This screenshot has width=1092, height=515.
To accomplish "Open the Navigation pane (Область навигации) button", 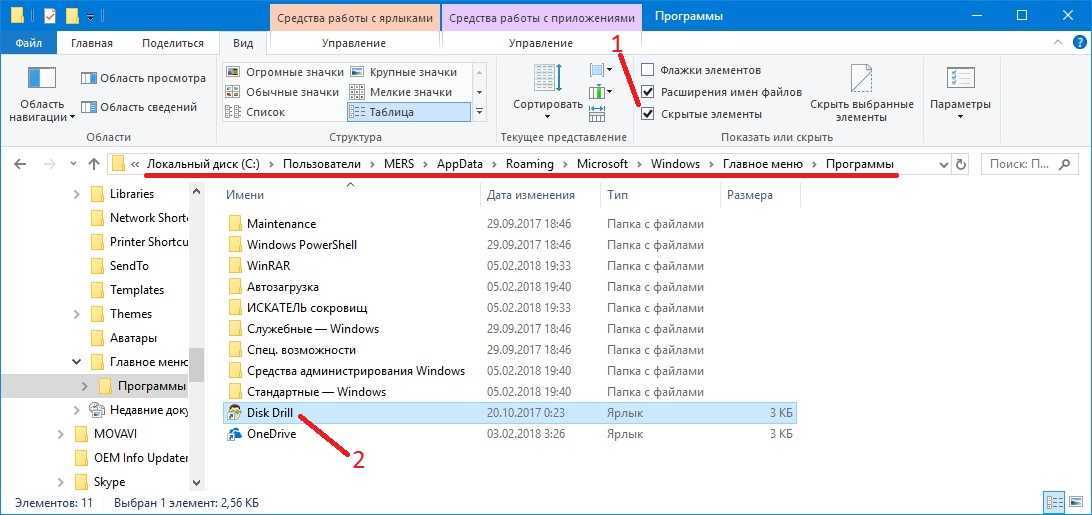I will pyautogui.click(x=42, y=93).
